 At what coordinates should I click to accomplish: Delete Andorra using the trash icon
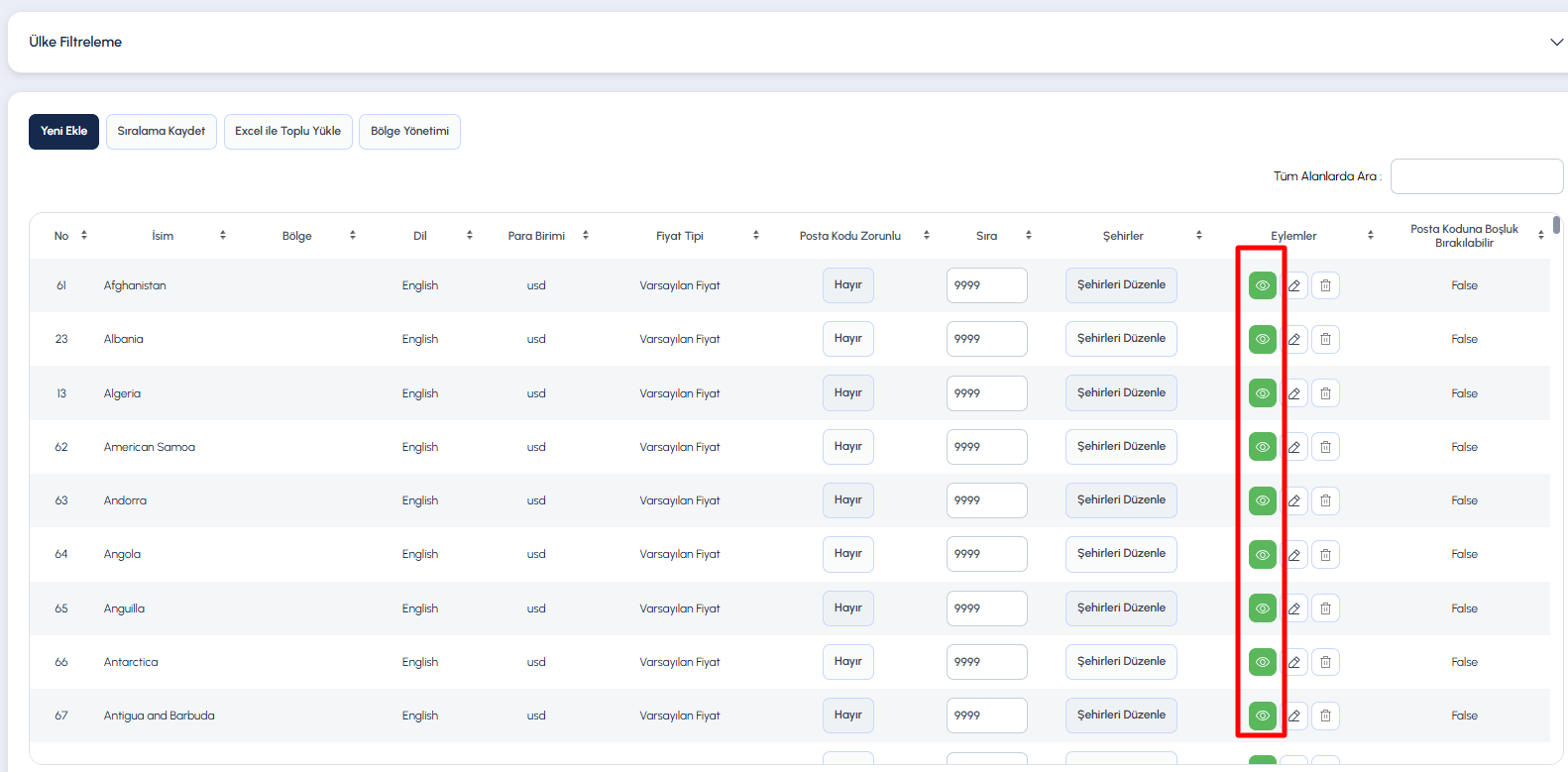tap(1326, 500)
